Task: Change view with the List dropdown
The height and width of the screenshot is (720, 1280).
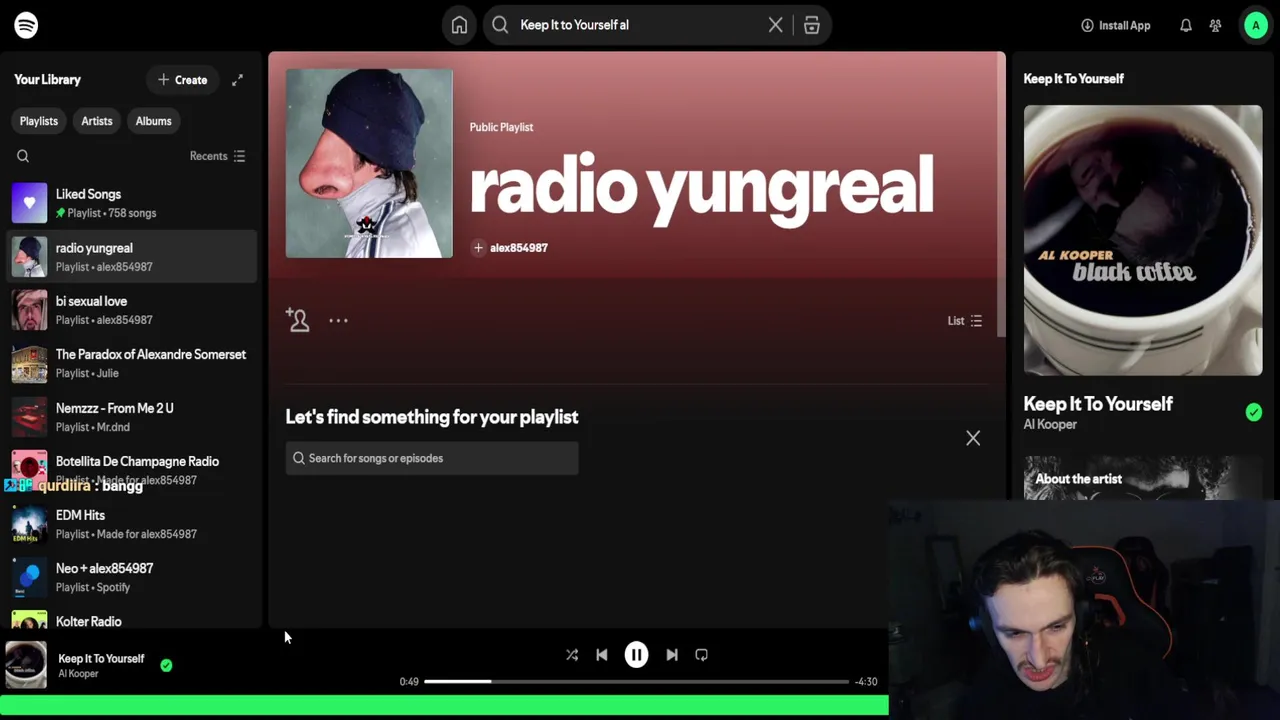Action: 965,321
